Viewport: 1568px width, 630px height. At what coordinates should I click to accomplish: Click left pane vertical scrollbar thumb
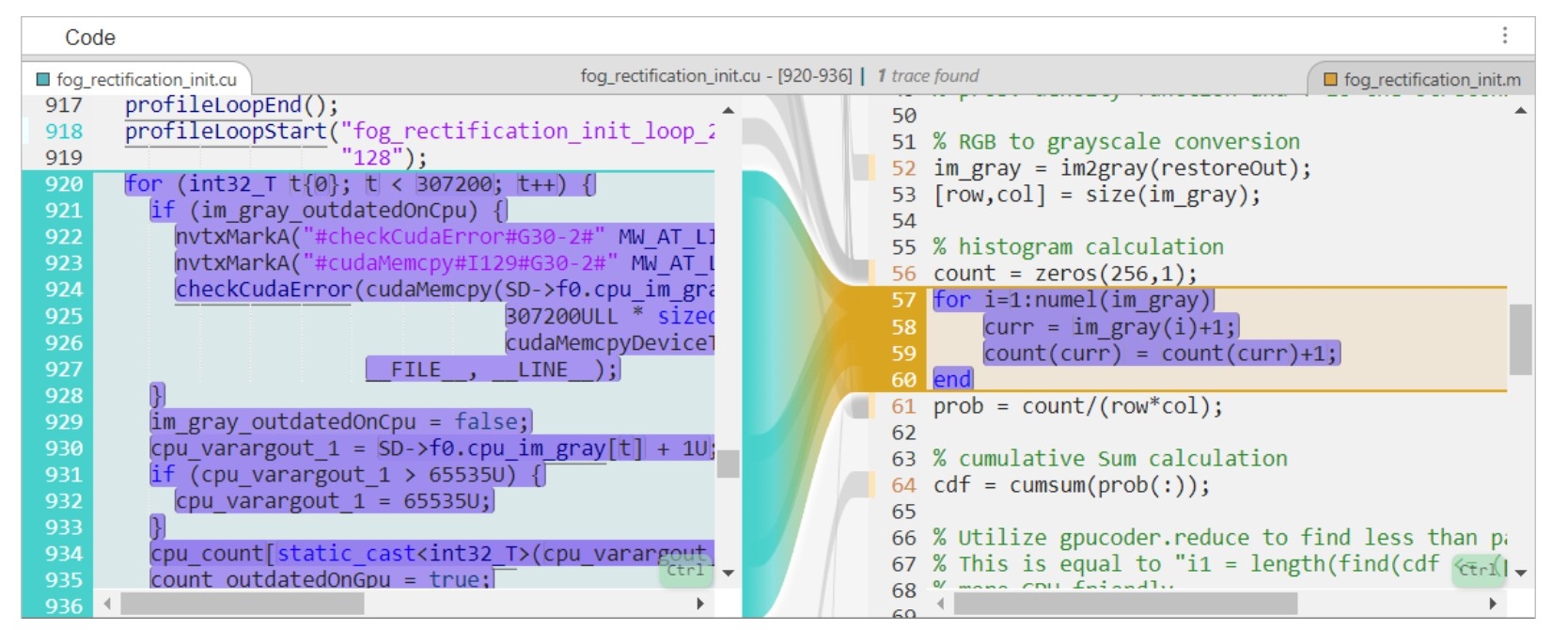pos(728,464)
